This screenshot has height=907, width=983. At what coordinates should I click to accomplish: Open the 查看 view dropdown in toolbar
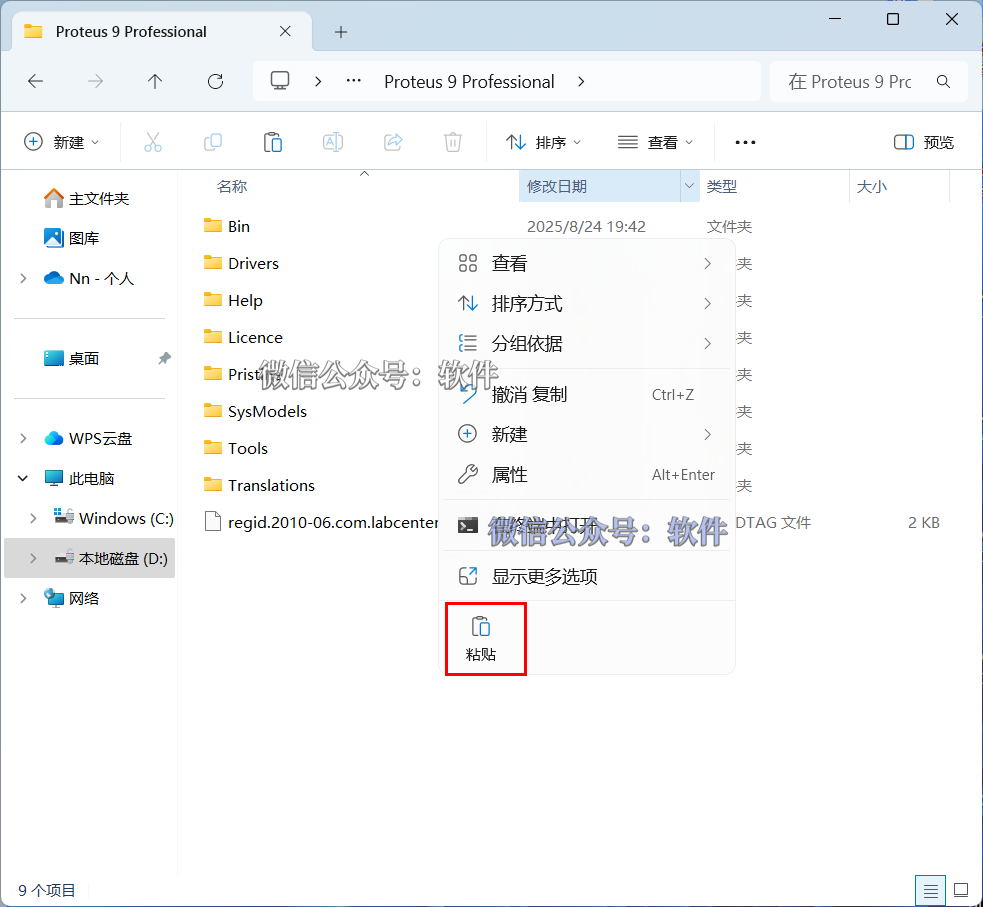[x=655, y=142]
